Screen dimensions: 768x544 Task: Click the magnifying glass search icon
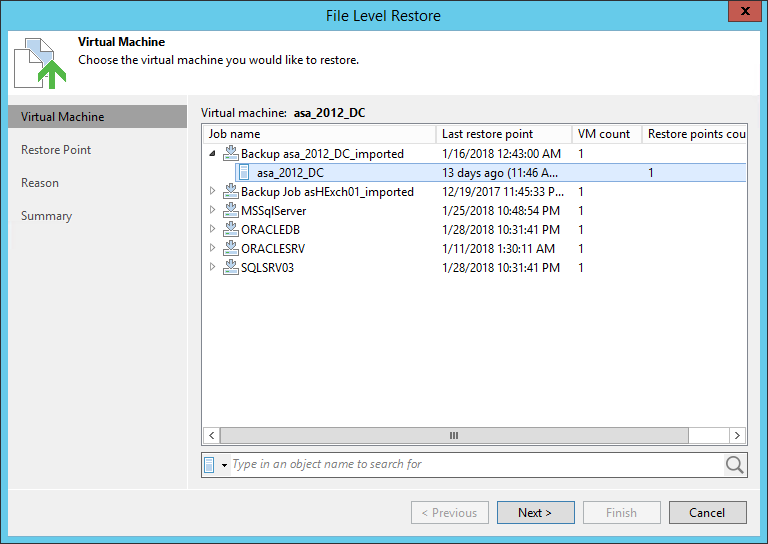tap(735, 465)
